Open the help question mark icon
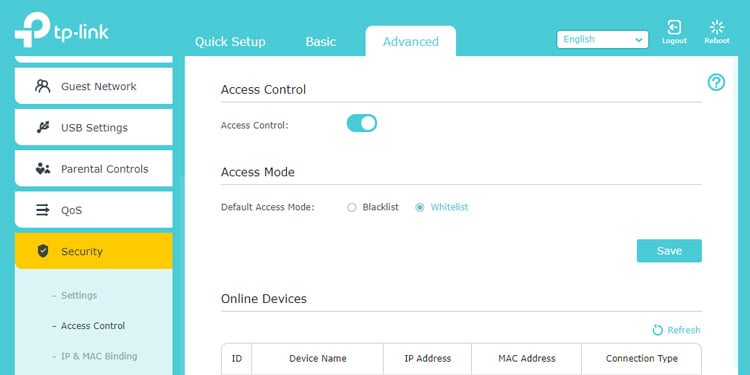The image size is (750, 375). coord(716,82)
